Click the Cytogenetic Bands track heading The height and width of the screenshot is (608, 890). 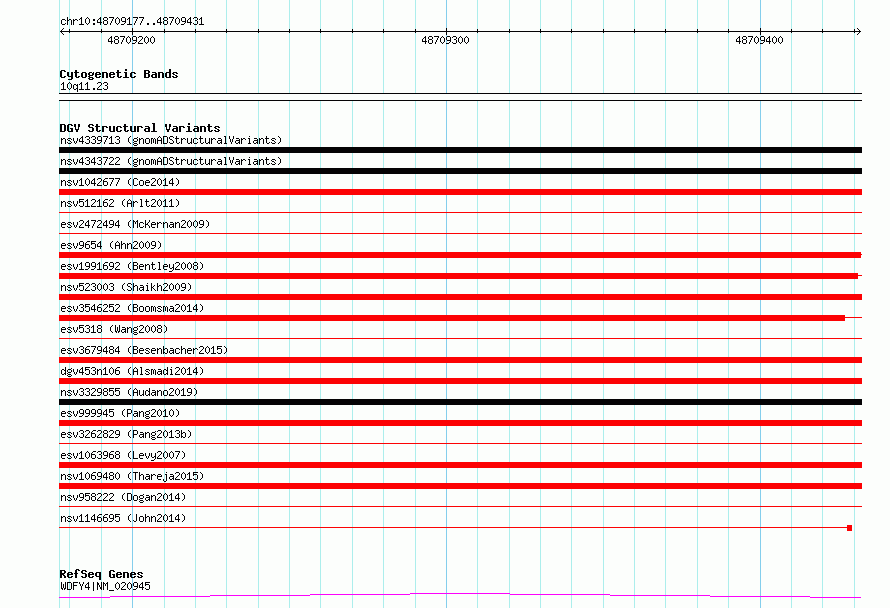coord(119,74)
